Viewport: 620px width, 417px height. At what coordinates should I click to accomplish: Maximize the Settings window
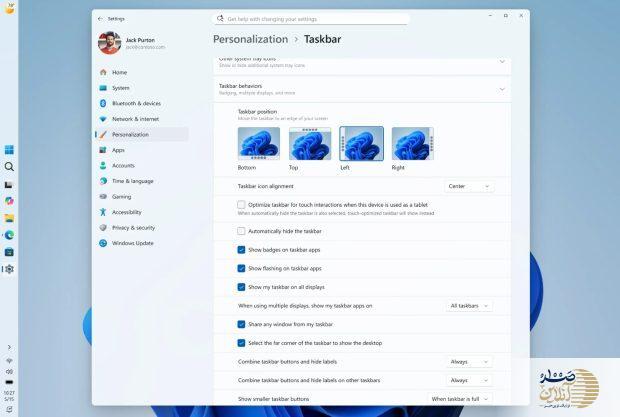tap(506, 15)
